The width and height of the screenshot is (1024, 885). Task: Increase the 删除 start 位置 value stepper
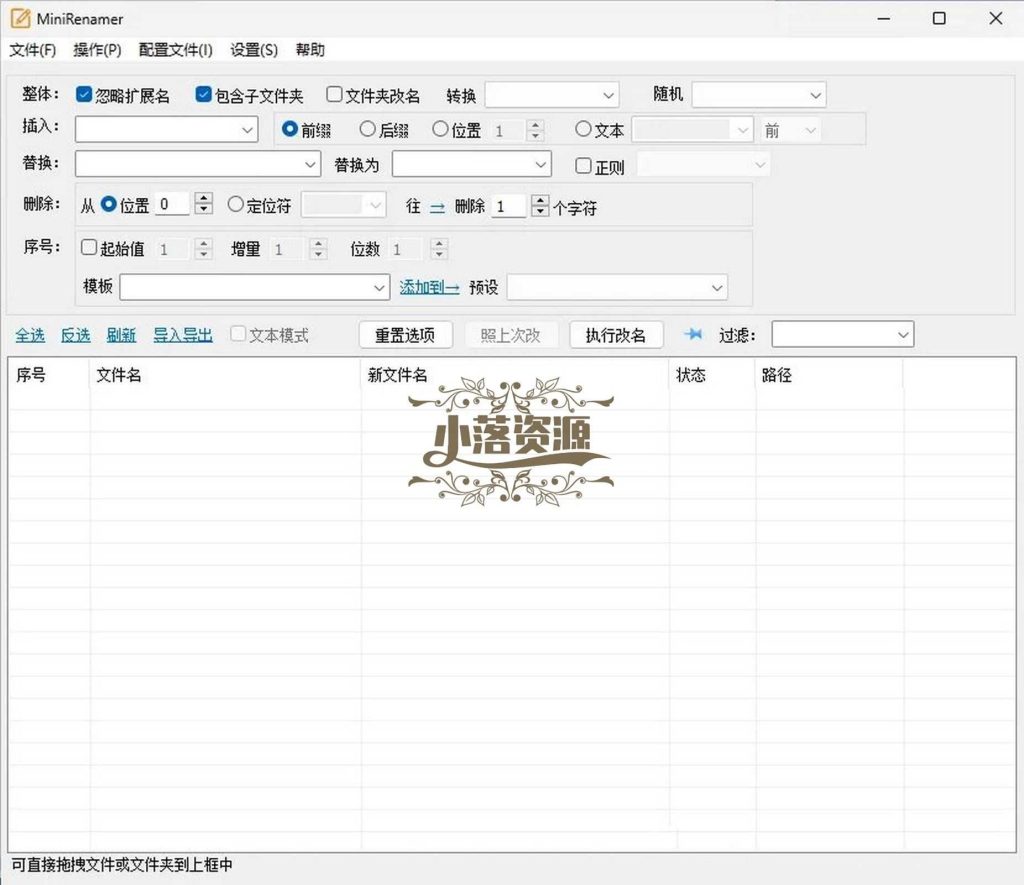[x=204, y=198]
